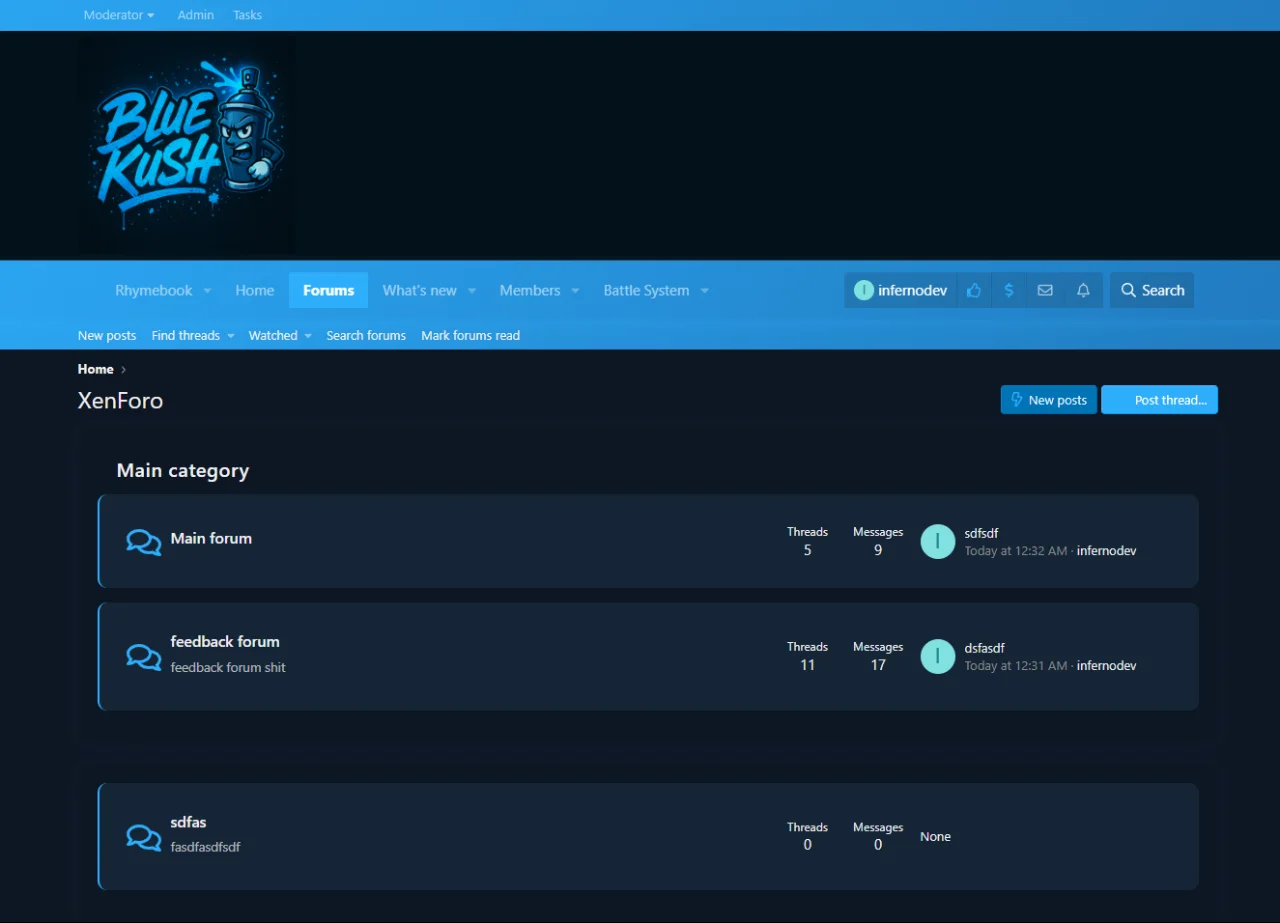Viewport: 1280px width, 923px height.
Task: Open the Search button
Action: [1152, 290]
